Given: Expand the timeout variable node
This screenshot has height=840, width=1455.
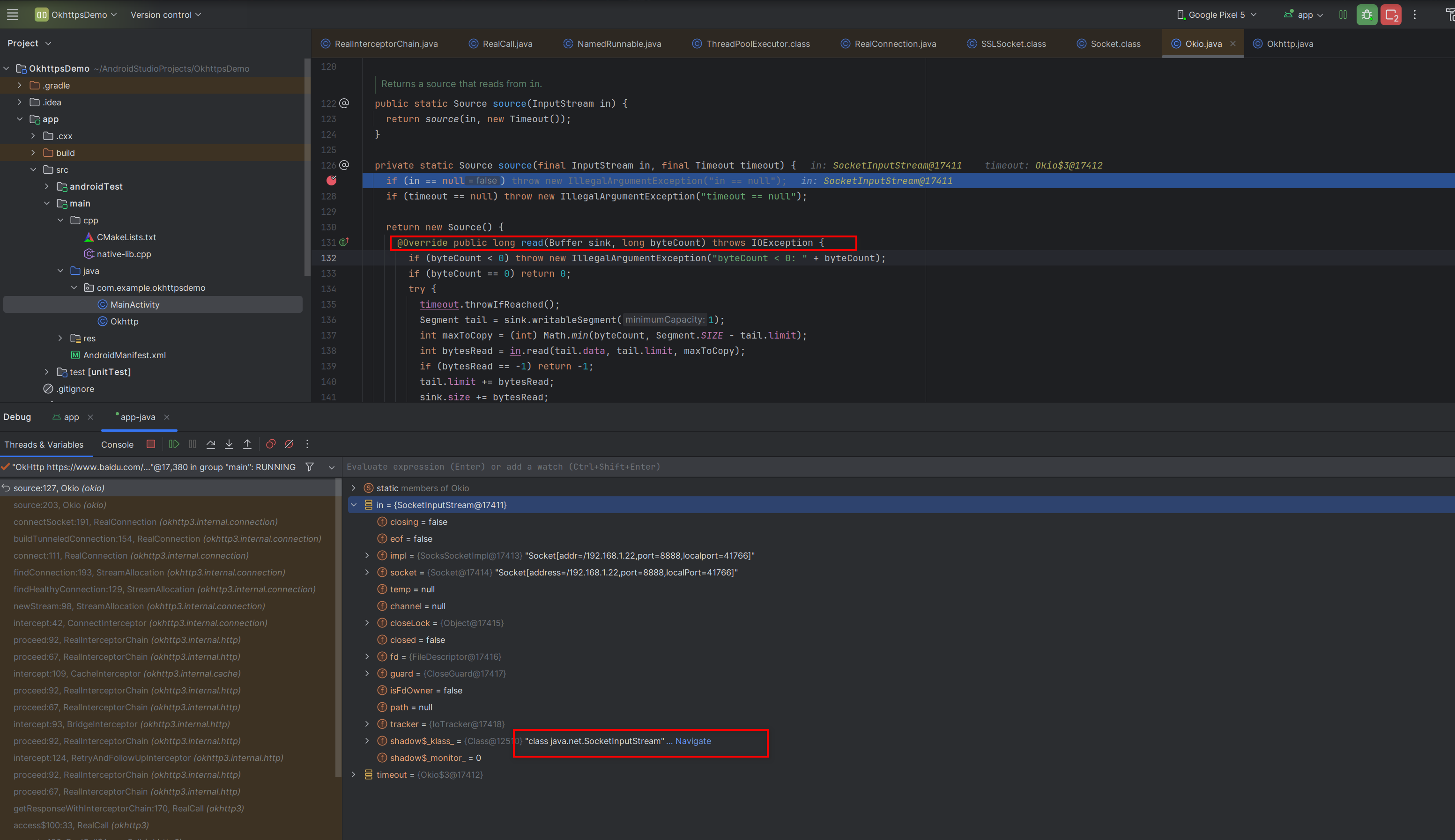Looking at the screenshot, I should click(x=354, y=775).
